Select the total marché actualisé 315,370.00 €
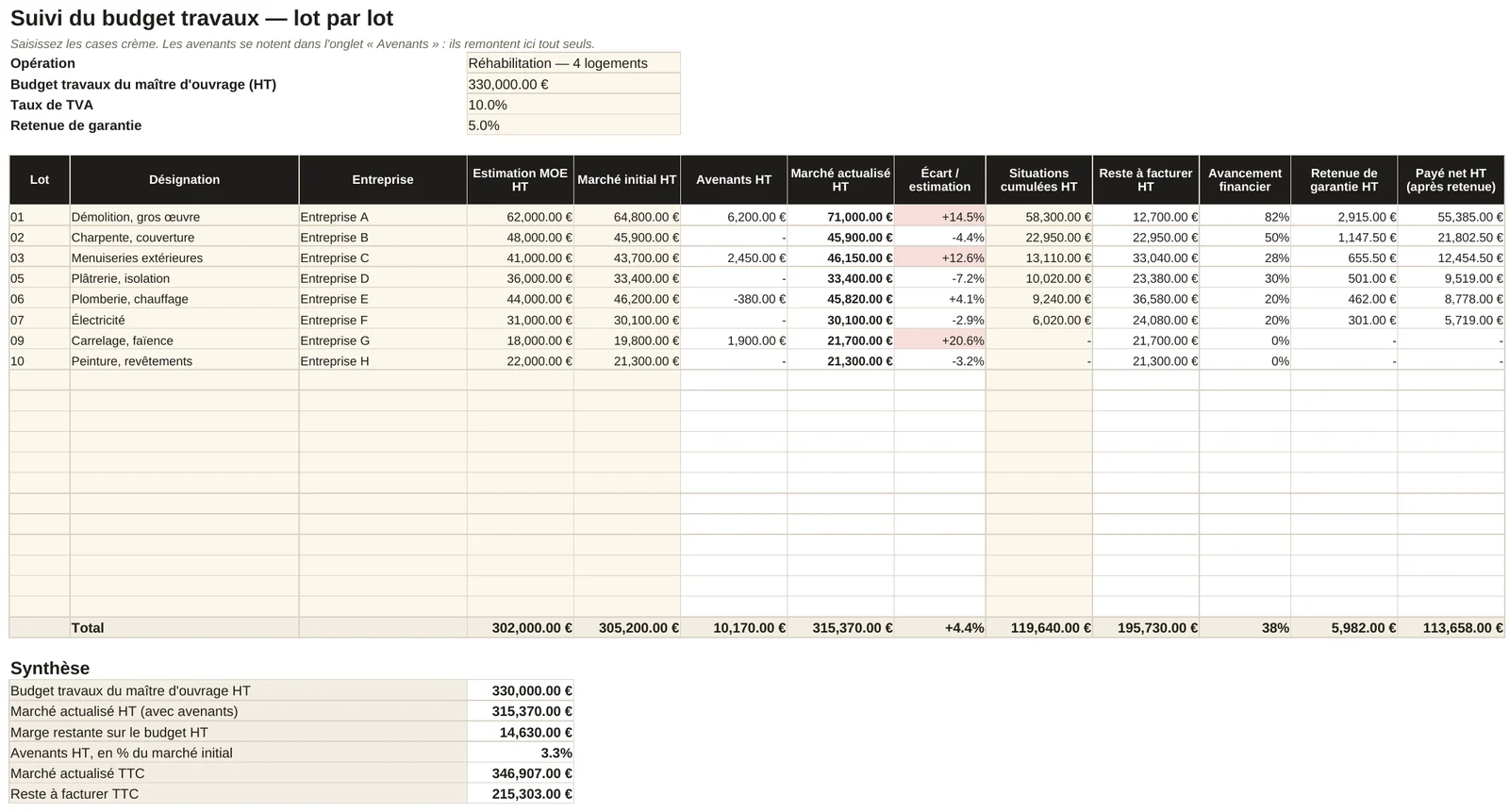 click(840, 628)
